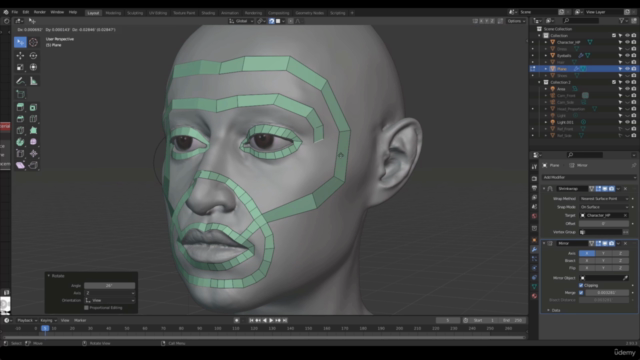The width and height of the screenshot is (640, 360).
Task: Select the Inset Faces tool
Action: click(33, 107)
